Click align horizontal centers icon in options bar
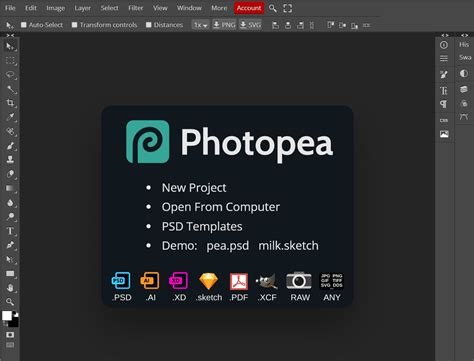474x361 pixels. click(288, 25)
